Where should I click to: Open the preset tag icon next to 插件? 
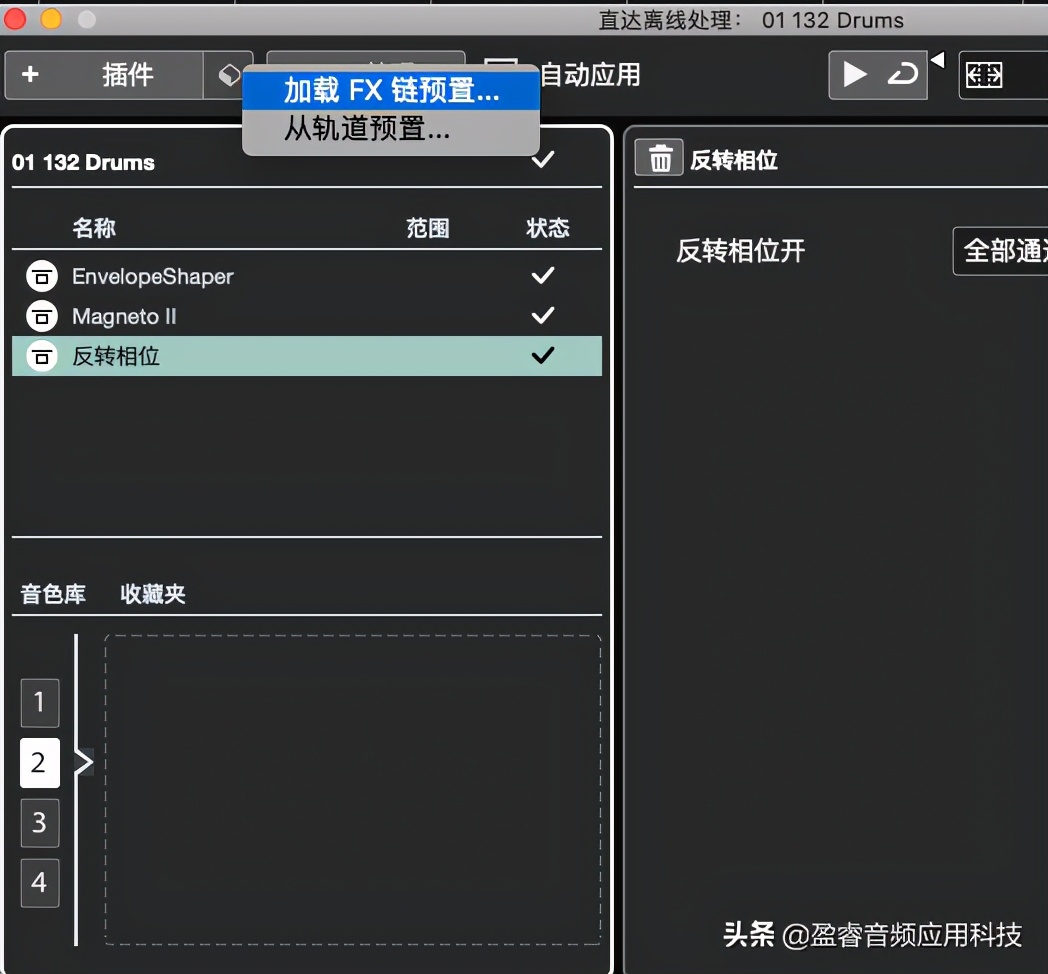(x=228, y=75)
